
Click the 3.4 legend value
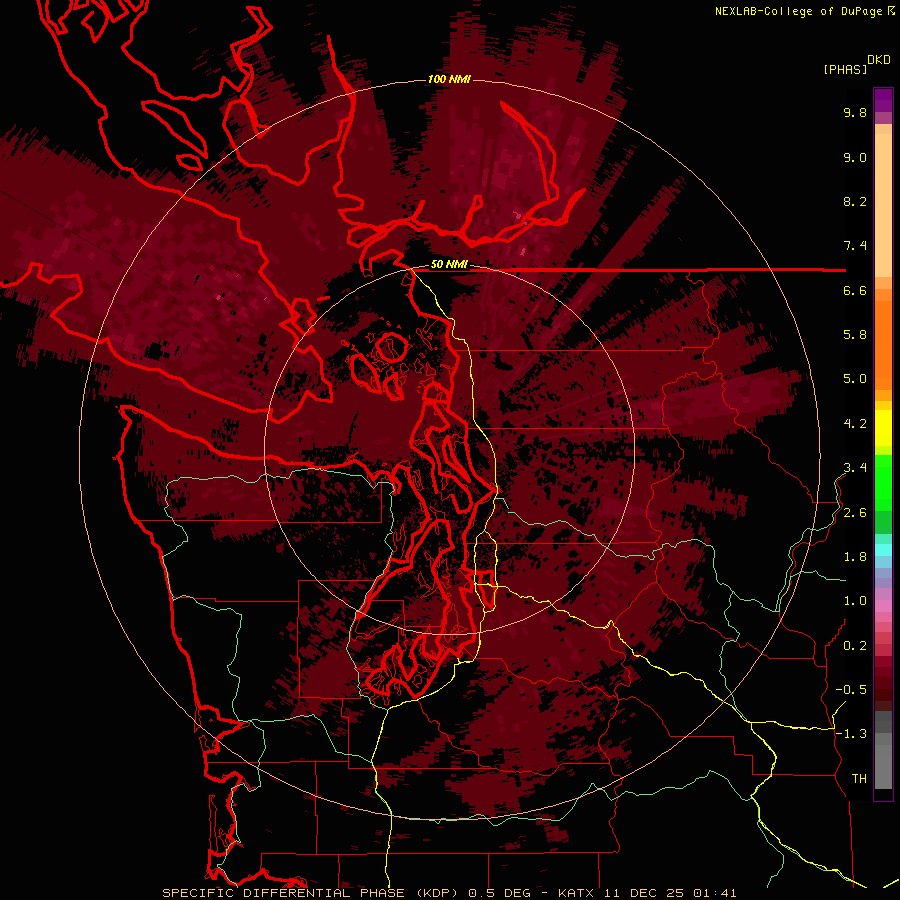[855, 468]
